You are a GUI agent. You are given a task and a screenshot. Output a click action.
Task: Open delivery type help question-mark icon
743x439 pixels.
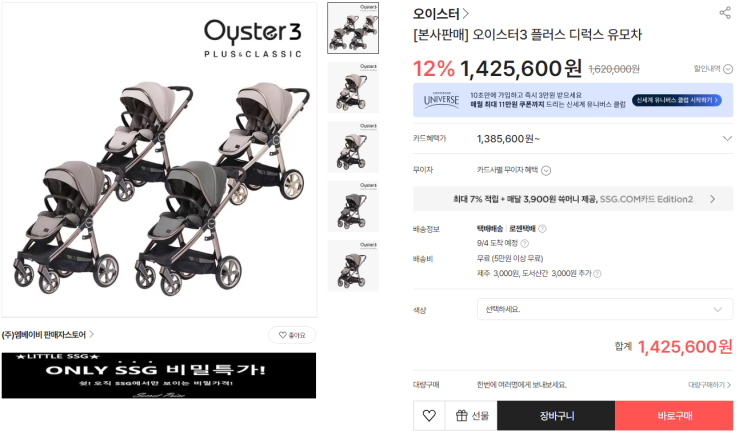(x=543, y=229)
